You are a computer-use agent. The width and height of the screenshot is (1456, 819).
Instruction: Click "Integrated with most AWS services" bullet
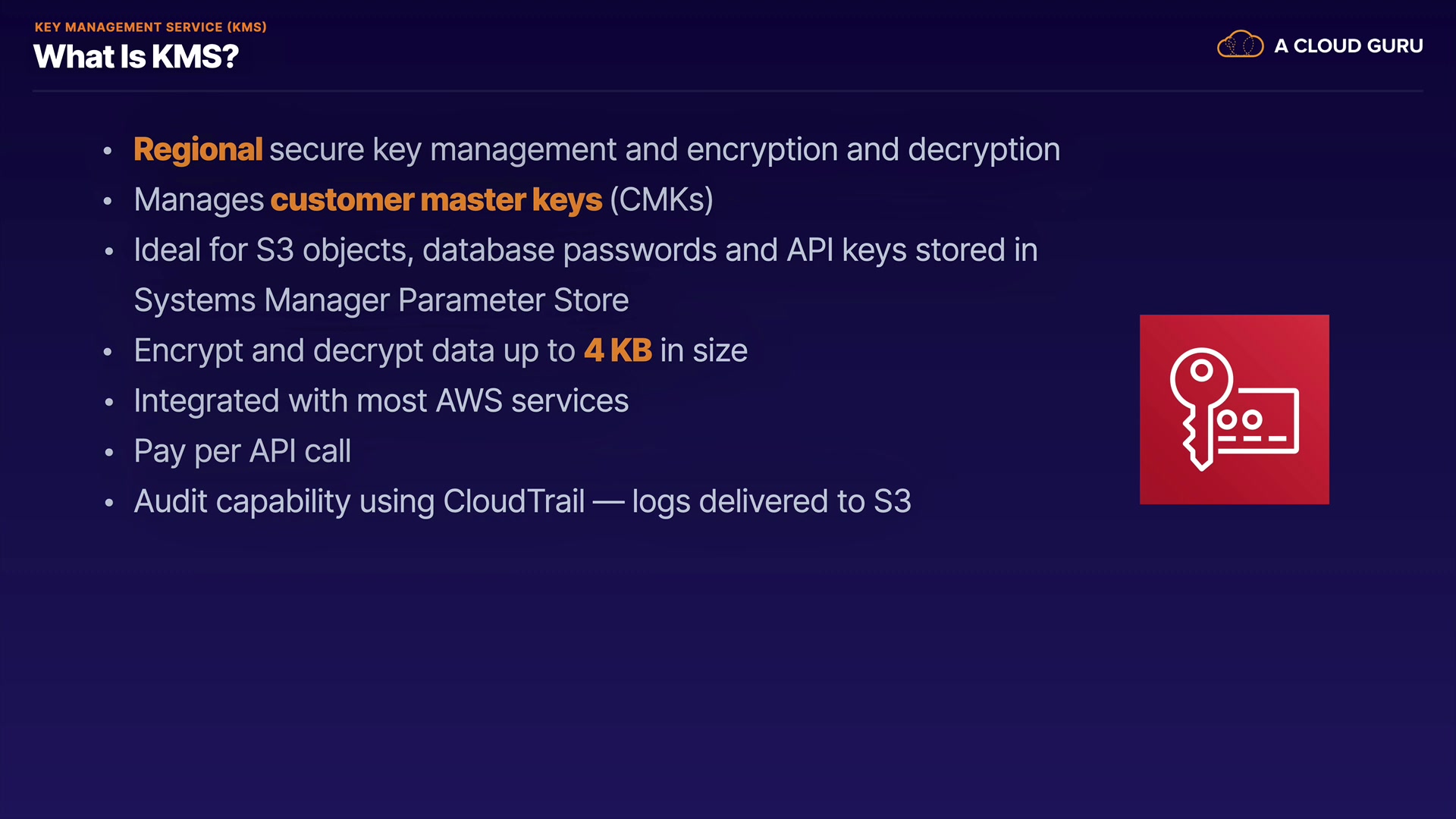(x=381, y=400)
